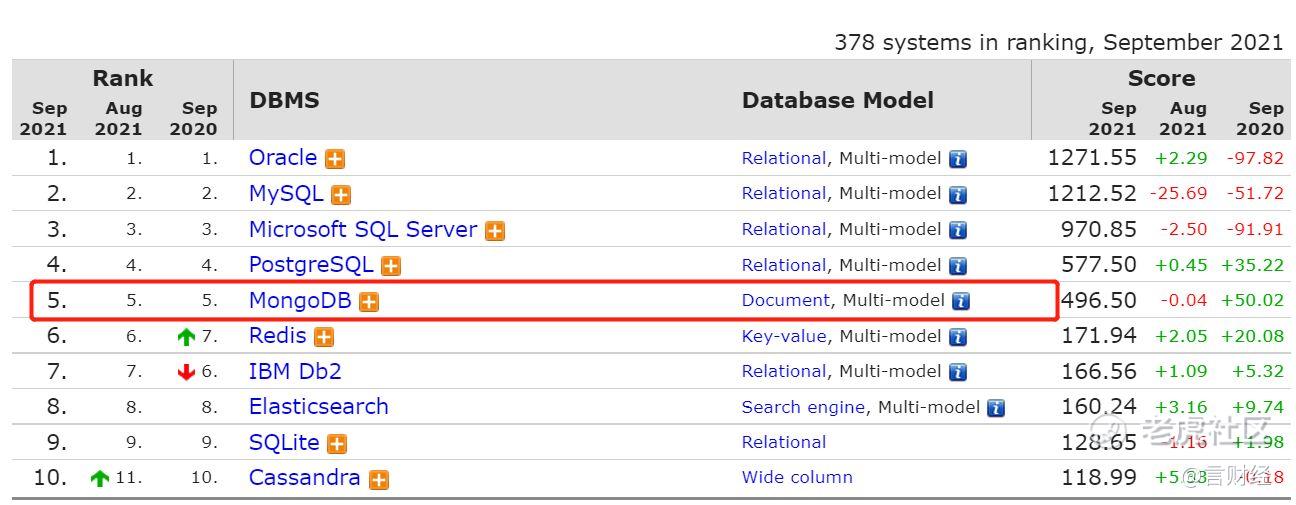This screenshot has height=505, width=1296.
Task: Click the info icon in Elasticsearch's row
Action: coord(996,408)
